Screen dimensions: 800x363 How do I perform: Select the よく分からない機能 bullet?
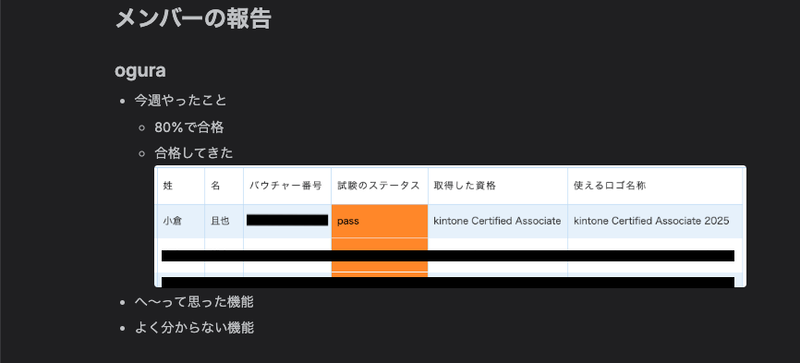pos(194,328)
